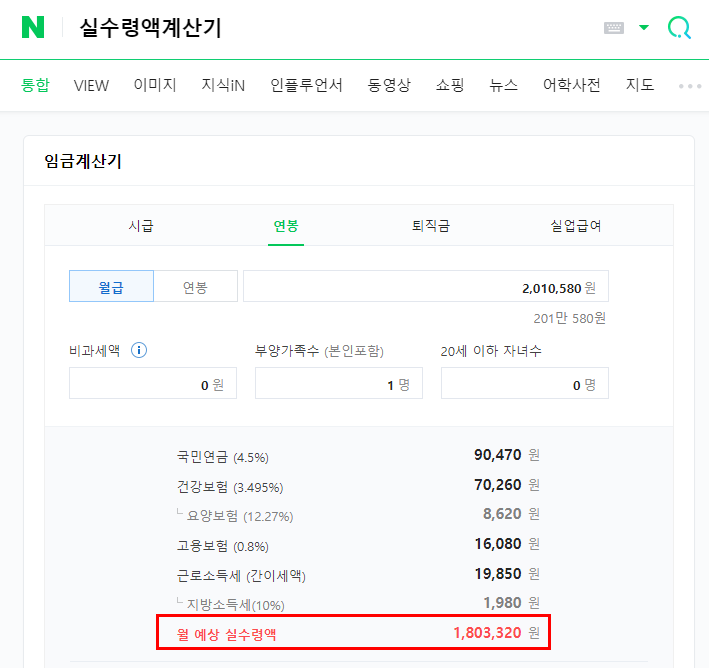This screenshot has width=709, height=668.
Task: Click the 실수령액계산기 search query field
Action: [150, 28]
